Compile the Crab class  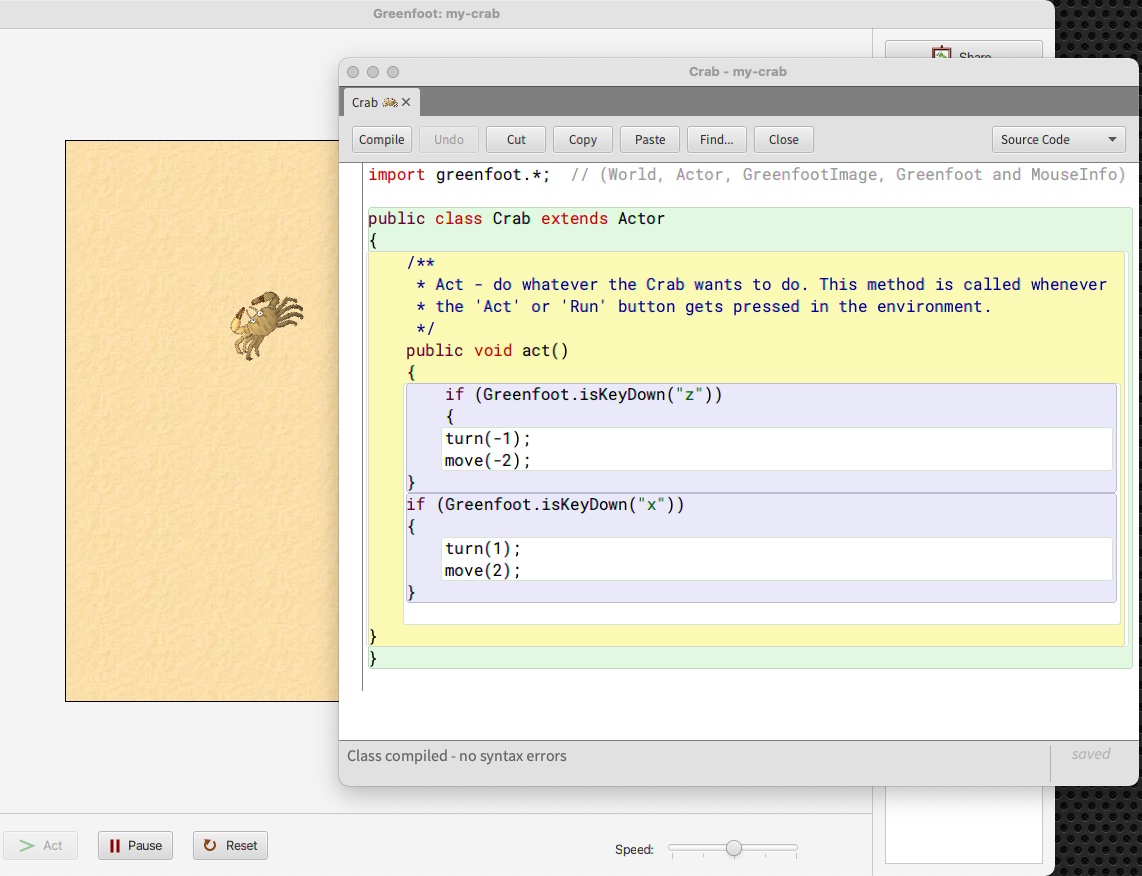click(381, 140)
